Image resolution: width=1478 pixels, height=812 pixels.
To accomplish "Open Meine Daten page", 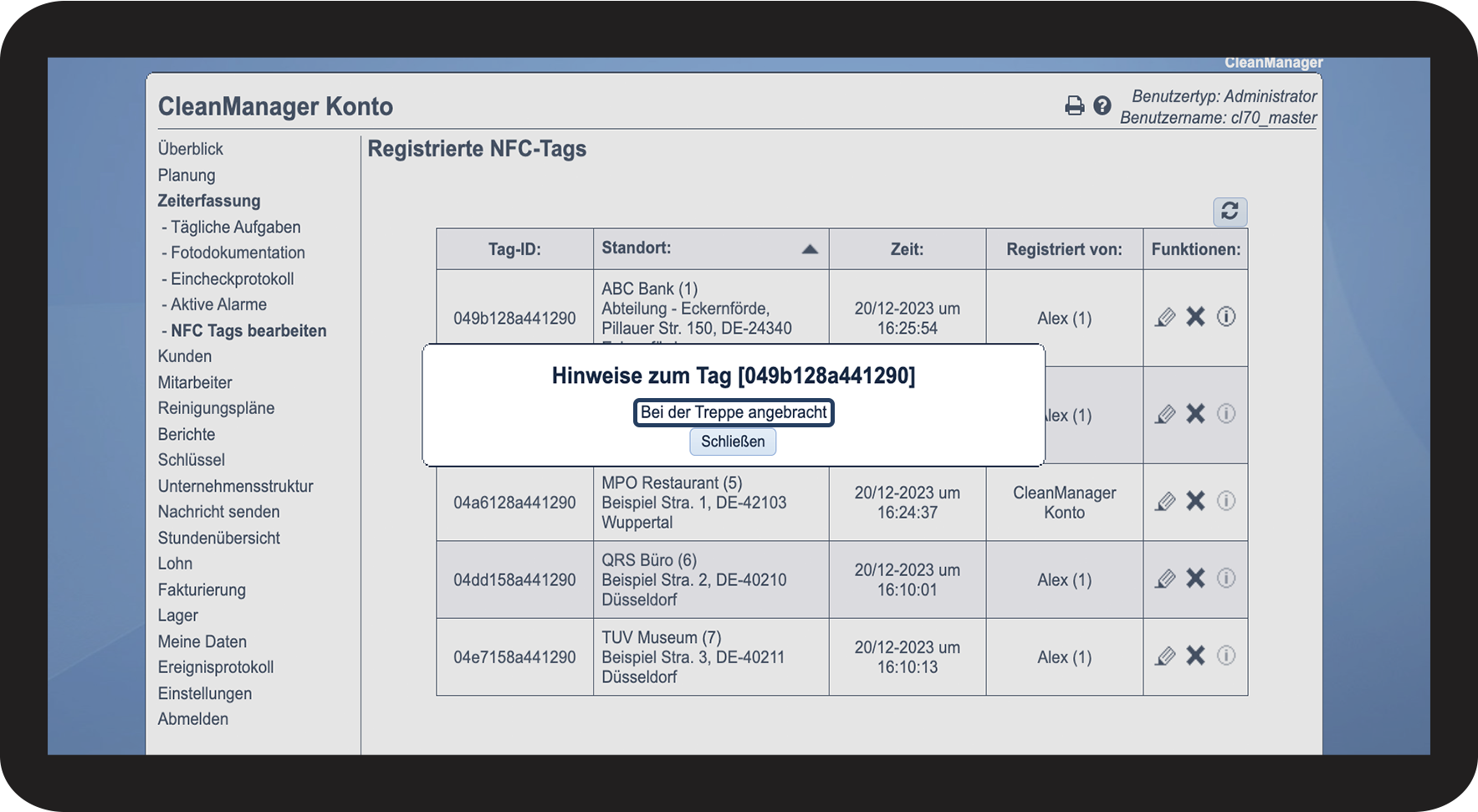I will [202, 641].
